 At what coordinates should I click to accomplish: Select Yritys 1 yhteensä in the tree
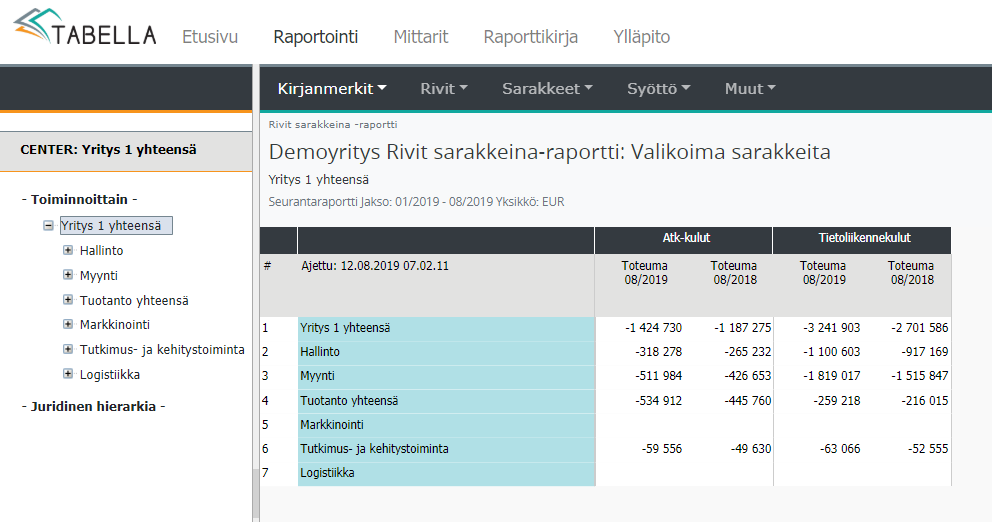click(x=116, y=226)
